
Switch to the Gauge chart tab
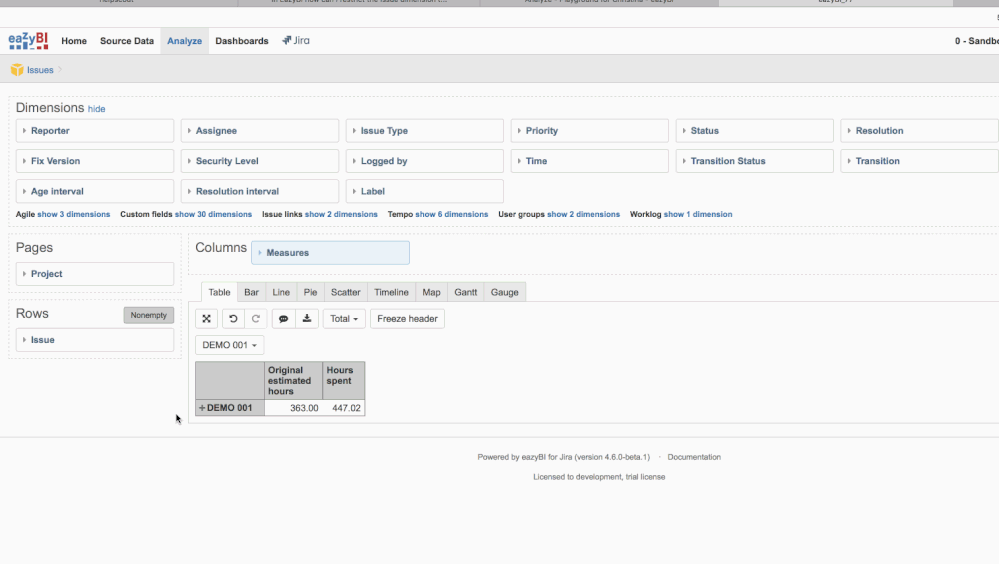click(505, 292)
